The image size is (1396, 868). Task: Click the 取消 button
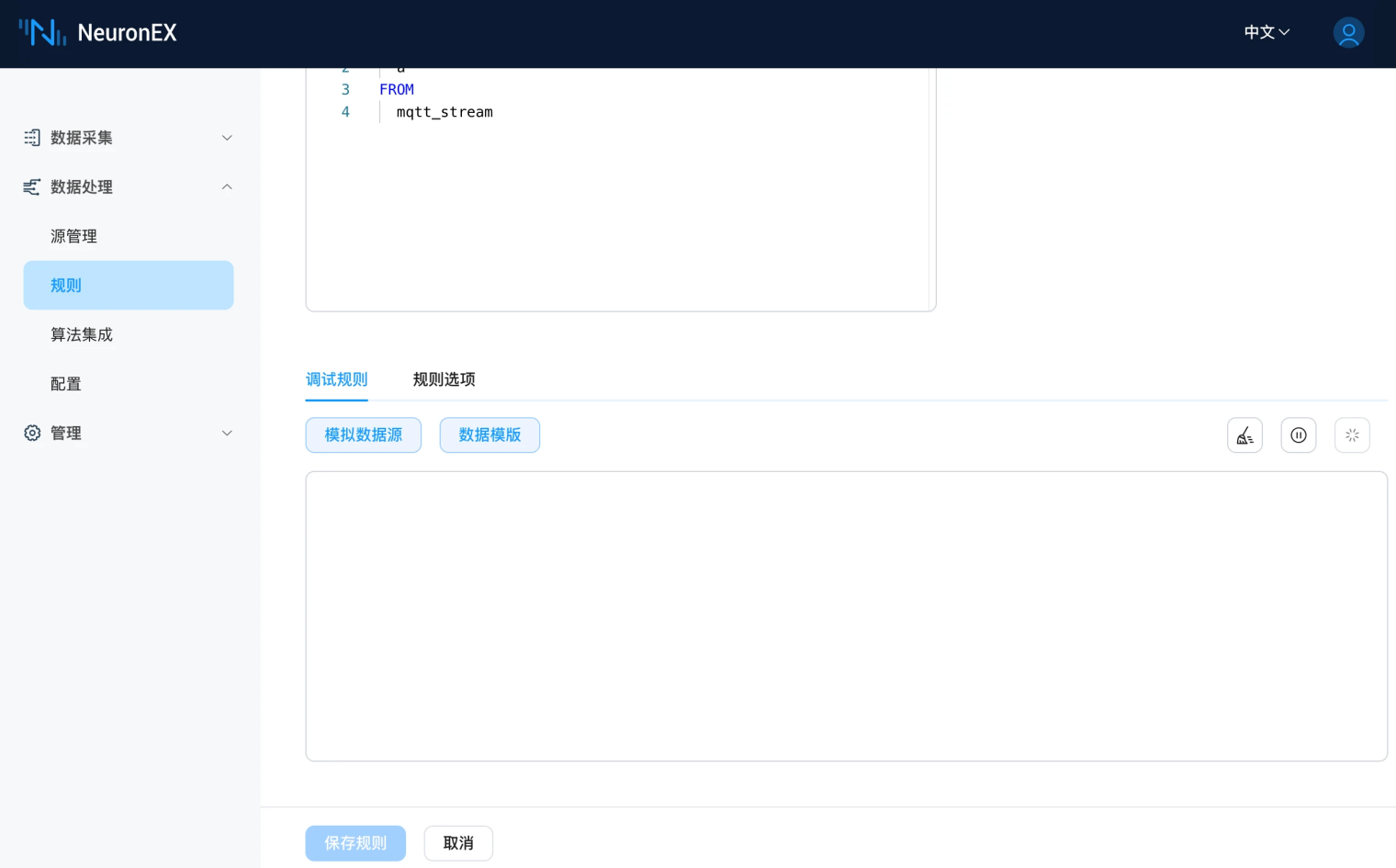coord(458,842)
